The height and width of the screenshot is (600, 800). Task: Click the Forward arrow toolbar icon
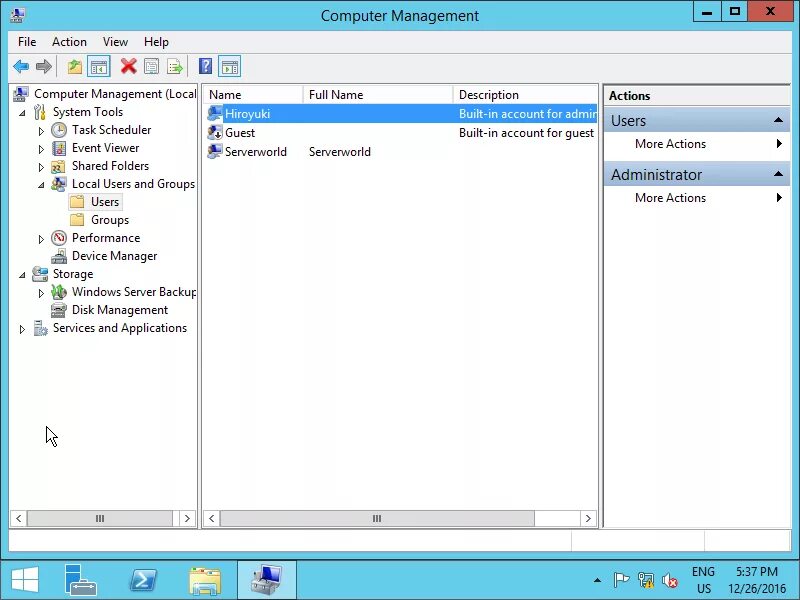tap(44, 66)
